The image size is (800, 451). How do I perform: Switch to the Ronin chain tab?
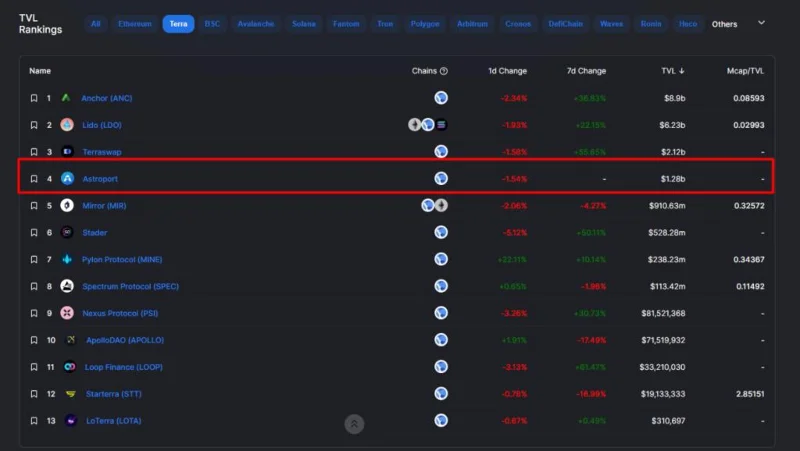pyautogui.click(x=651, y=24)
